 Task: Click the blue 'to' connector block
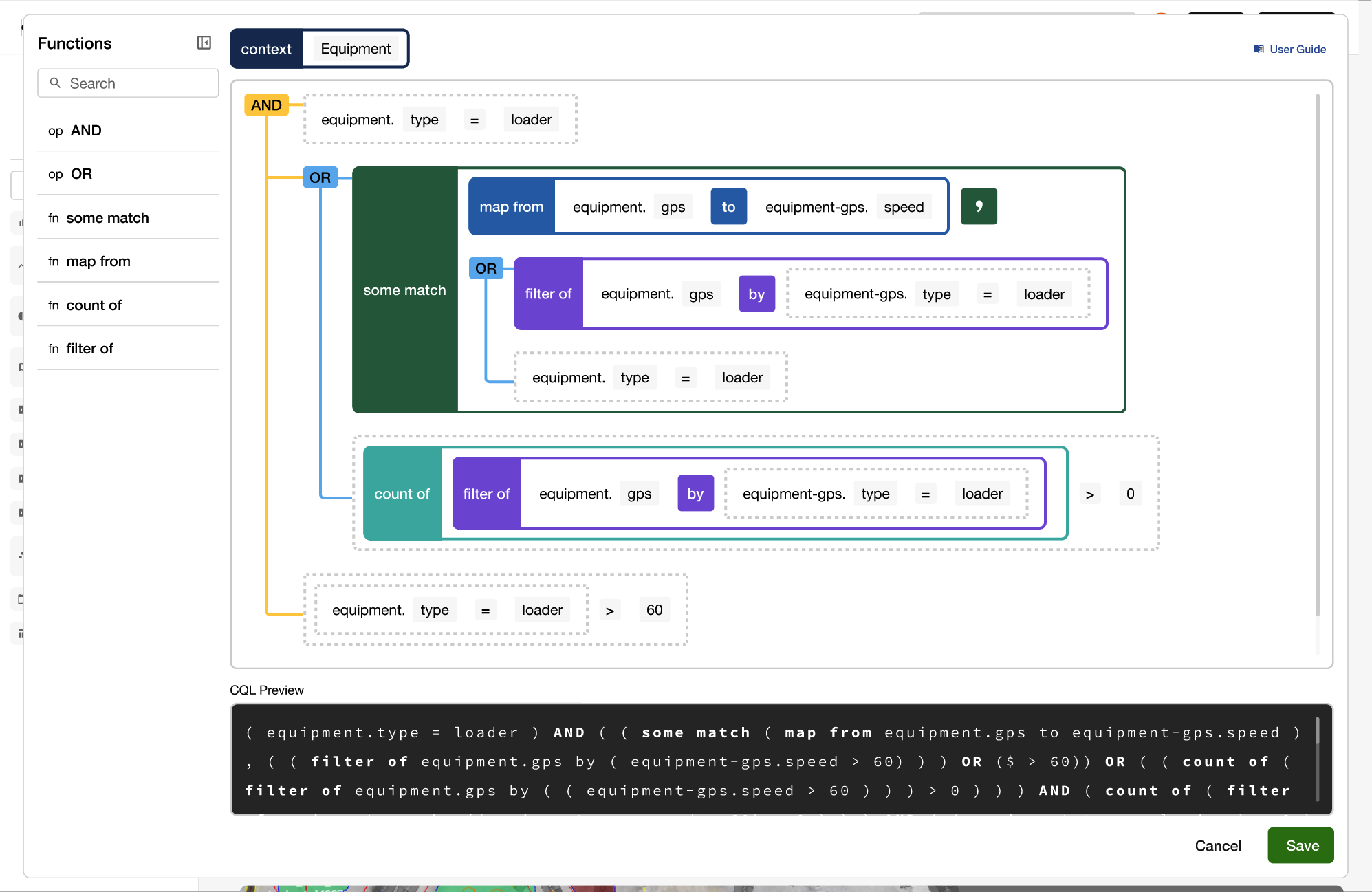(728, 207)
